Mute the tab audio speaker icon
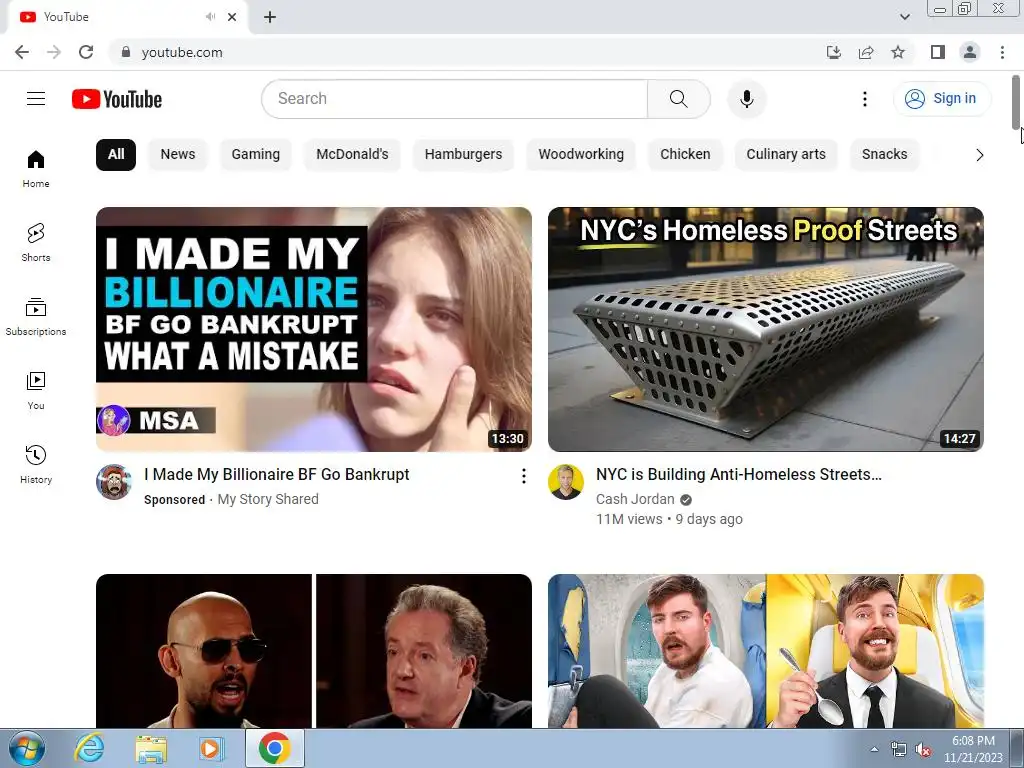The width and height of the screenshot is (1024, 768). pos(210,17)
